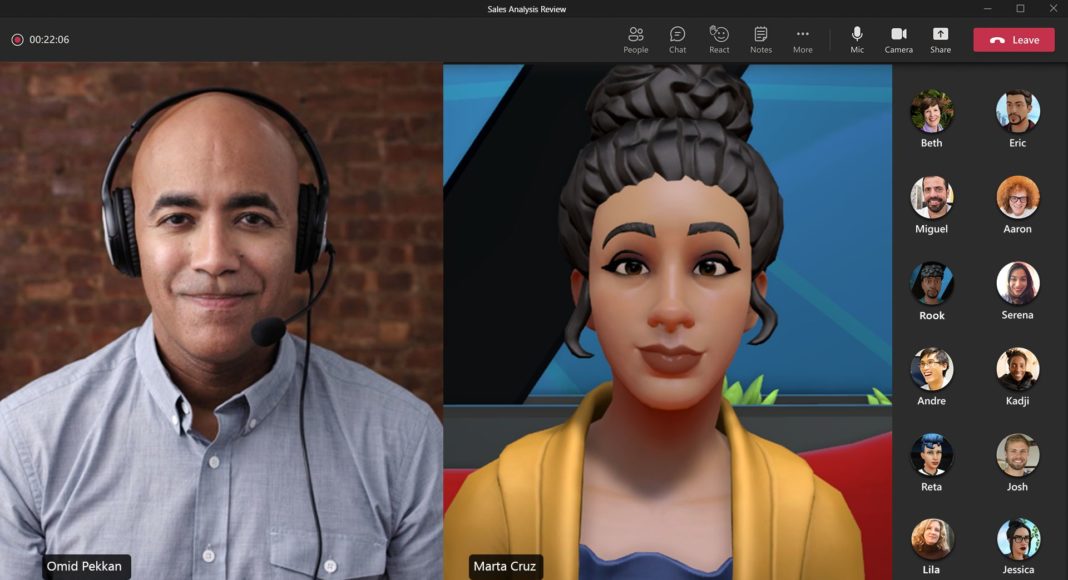
Task: Select Miguel's participant avatar
Action: tap(931, 197)
